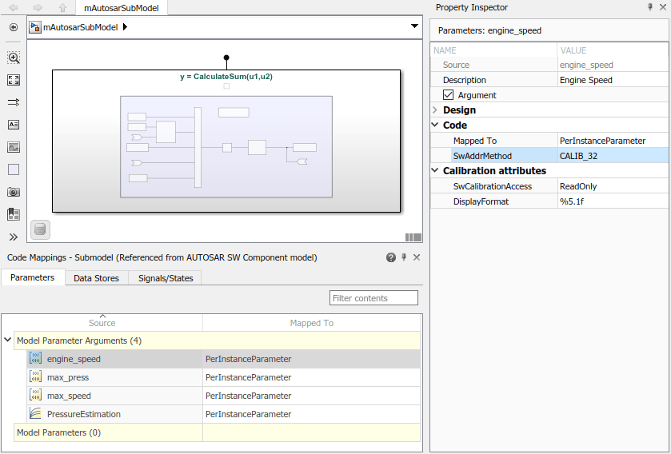Select the engine_speed row
The image size is (671, 454).
coord(224,359)
